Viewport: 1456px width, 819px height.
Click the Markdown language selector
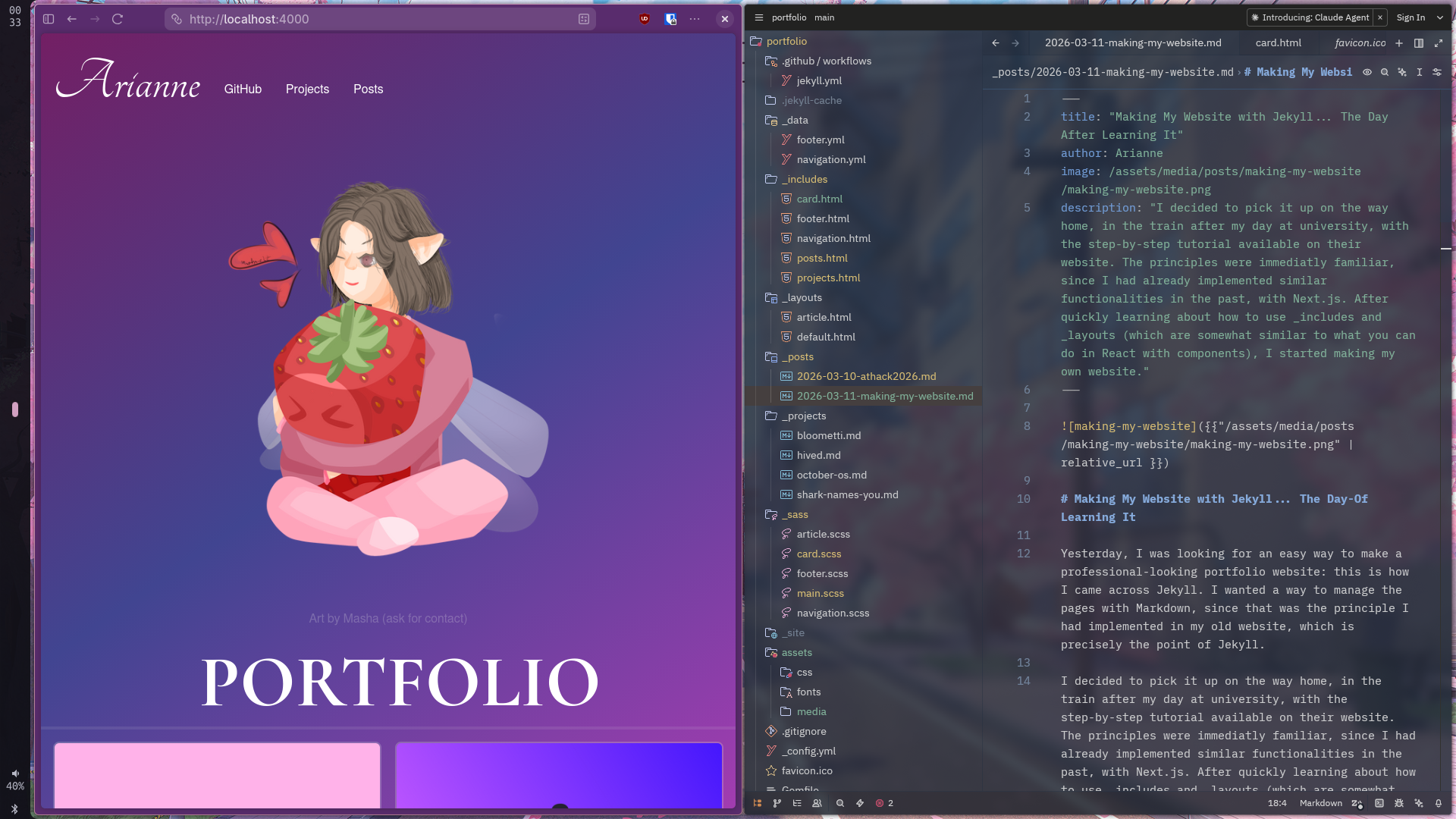coord(1321,803)
